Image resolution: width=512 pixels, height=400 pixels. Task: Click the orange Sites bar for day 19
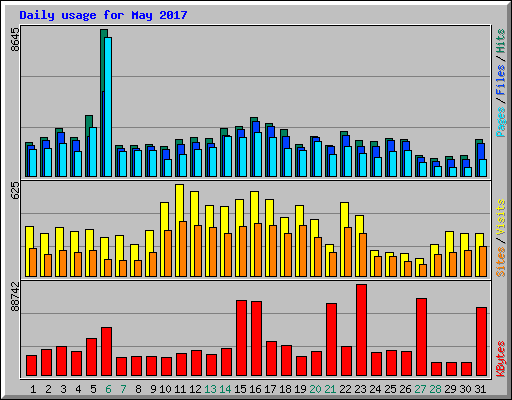(303, 251)
